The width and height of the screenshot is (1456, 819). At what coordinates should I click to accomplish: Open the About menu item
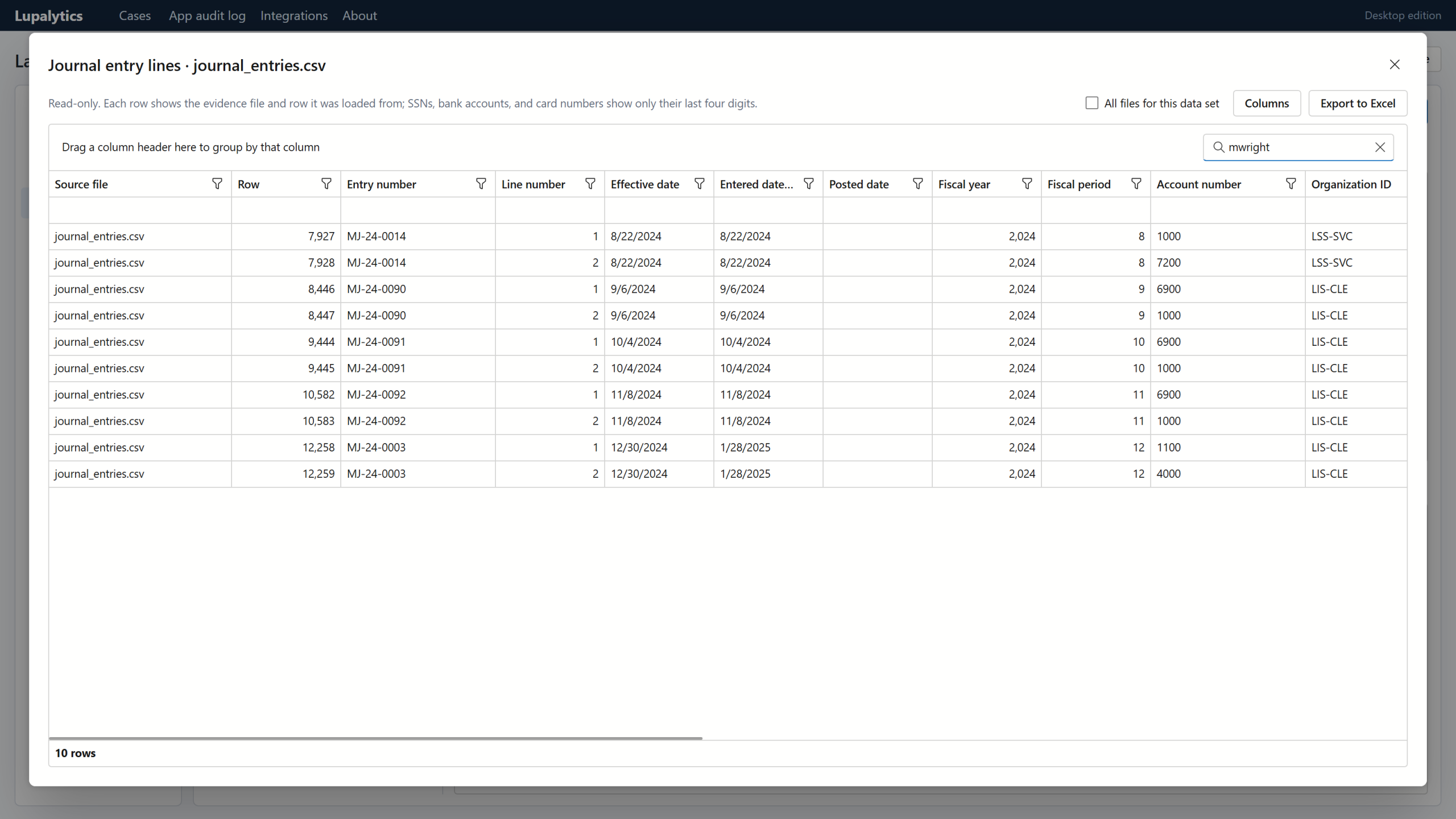click(x=359, y=15)
